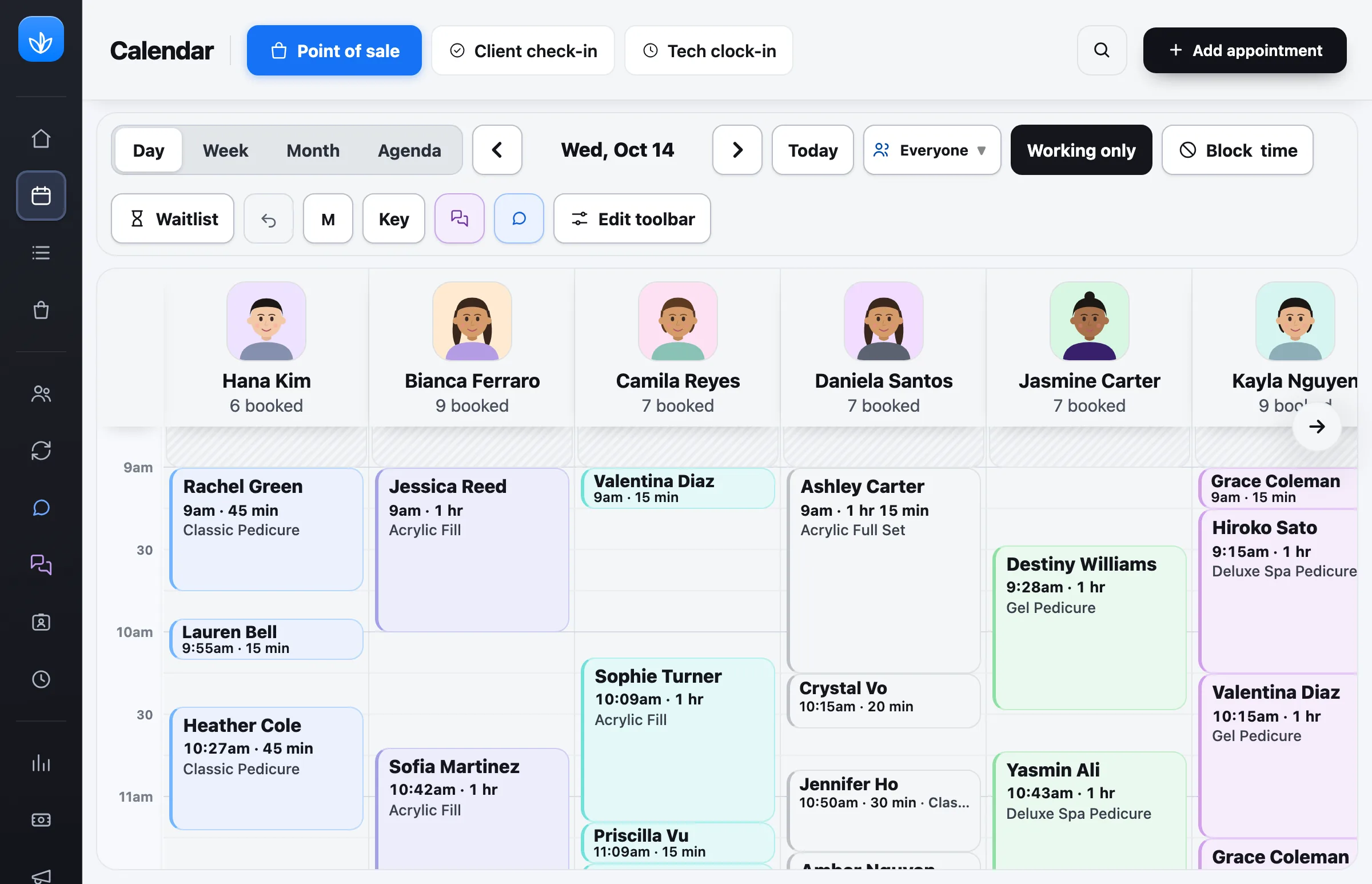Open the list view sidebar icon
The width and height of the screenshot is (1372, 884).
(41, 253)
